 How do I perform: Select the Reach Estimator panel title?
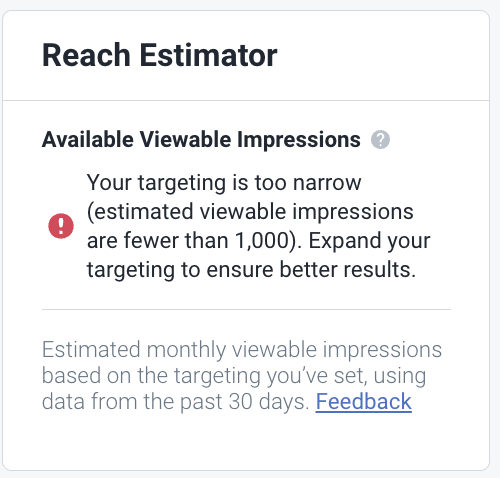[159, 55]
